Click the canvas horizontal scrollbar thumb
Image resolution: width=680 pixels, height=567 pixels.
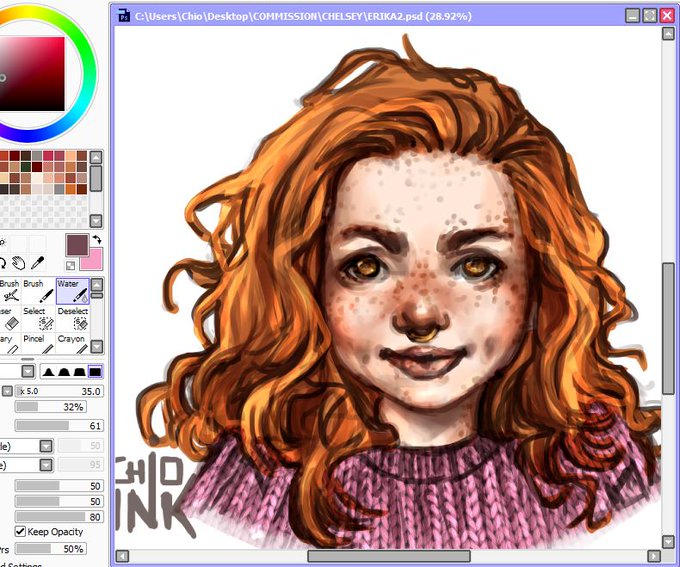(x=389, y=556)
